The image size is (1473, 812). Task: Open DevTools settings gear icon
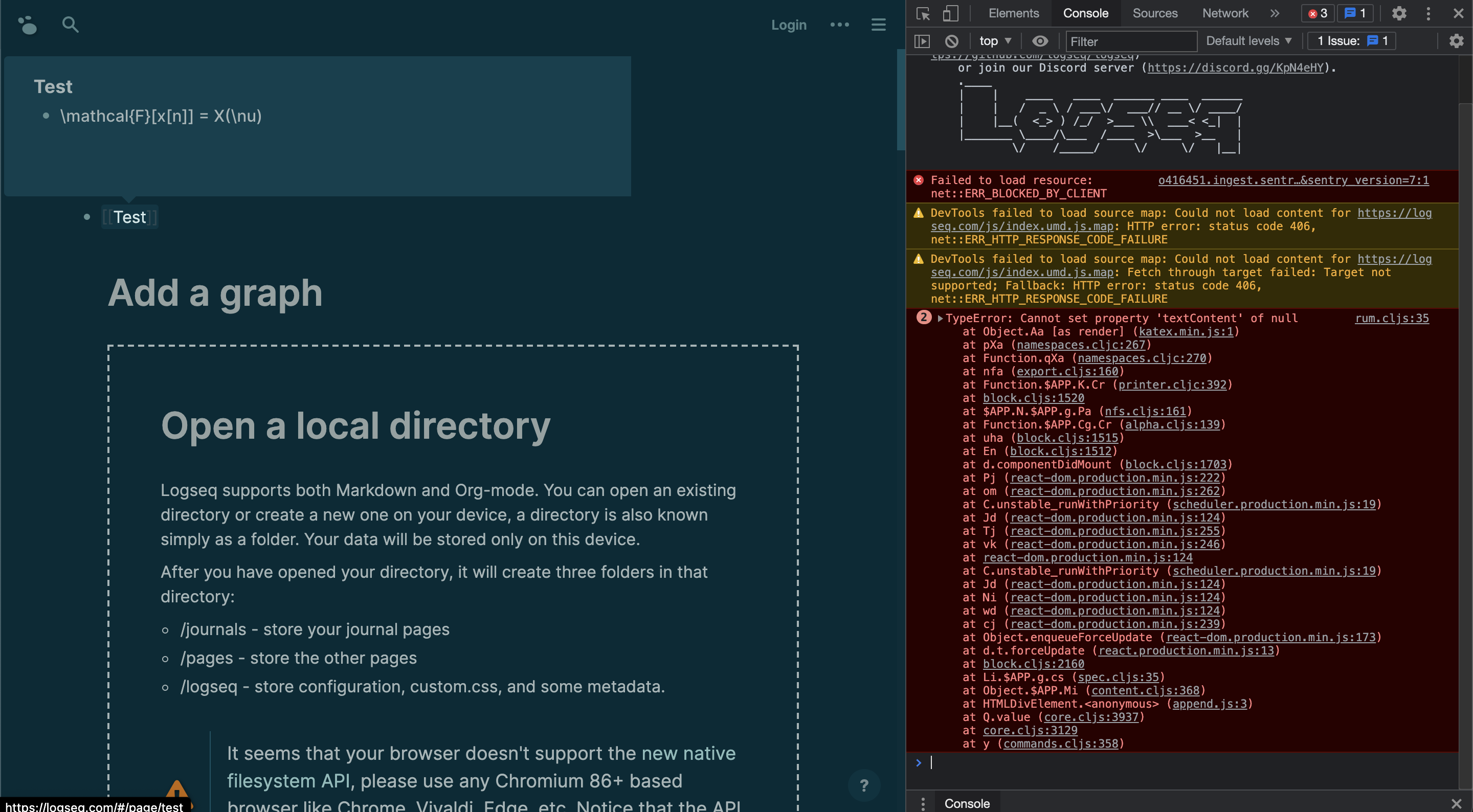[1399, 13]
